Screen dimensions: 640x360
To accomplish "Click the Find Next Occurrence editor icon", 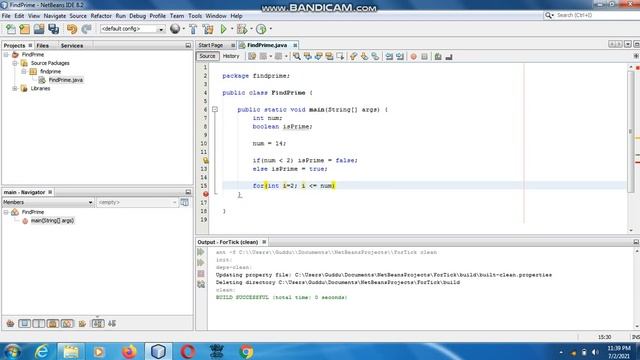I will 318,57.
